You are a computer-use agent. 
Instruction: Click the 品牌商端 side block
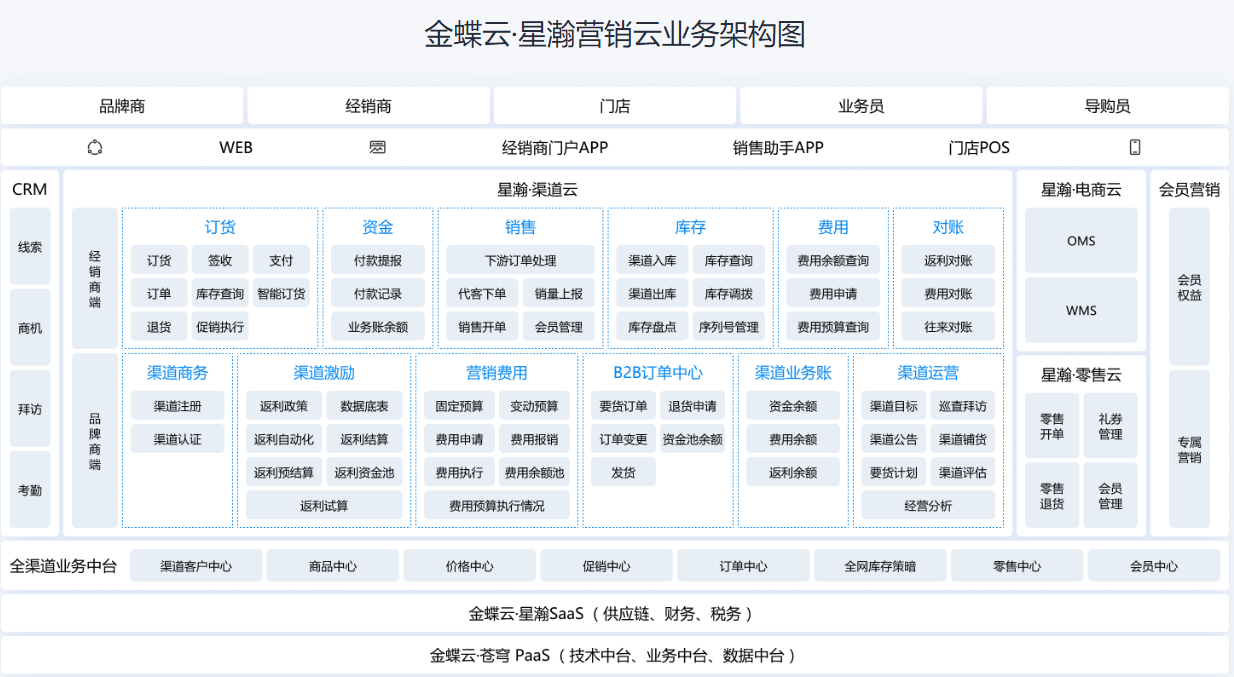(x=95, y=441)
